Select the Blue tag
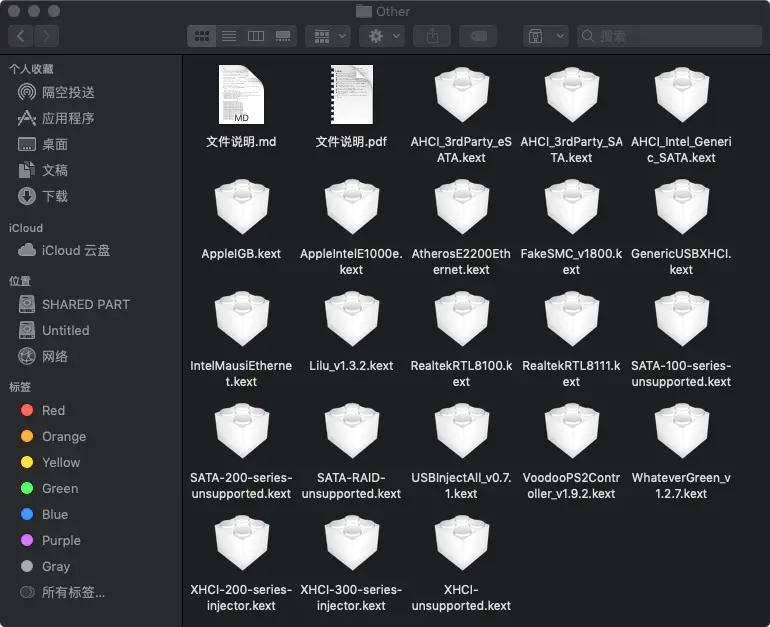The width and height of the screenshot is (770, 627). tap(45, 515)
